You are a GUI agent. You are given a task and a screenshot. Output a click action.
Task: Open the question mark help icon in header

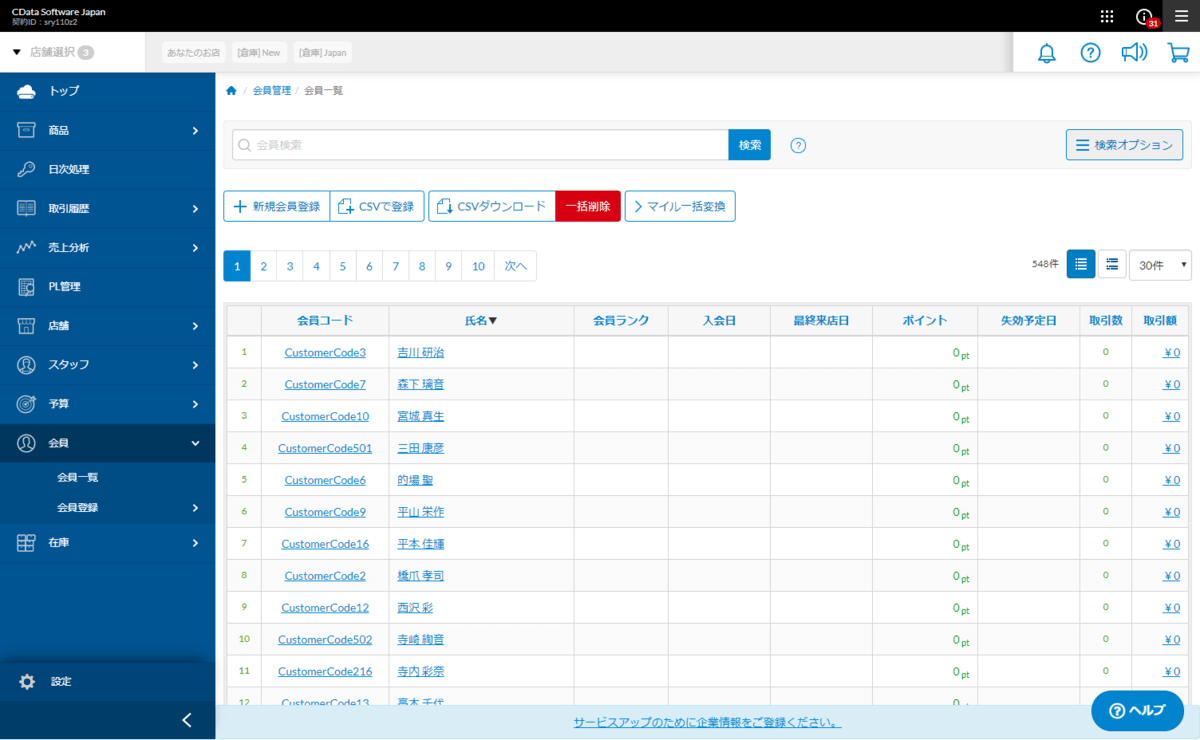tap(1091, 53)
